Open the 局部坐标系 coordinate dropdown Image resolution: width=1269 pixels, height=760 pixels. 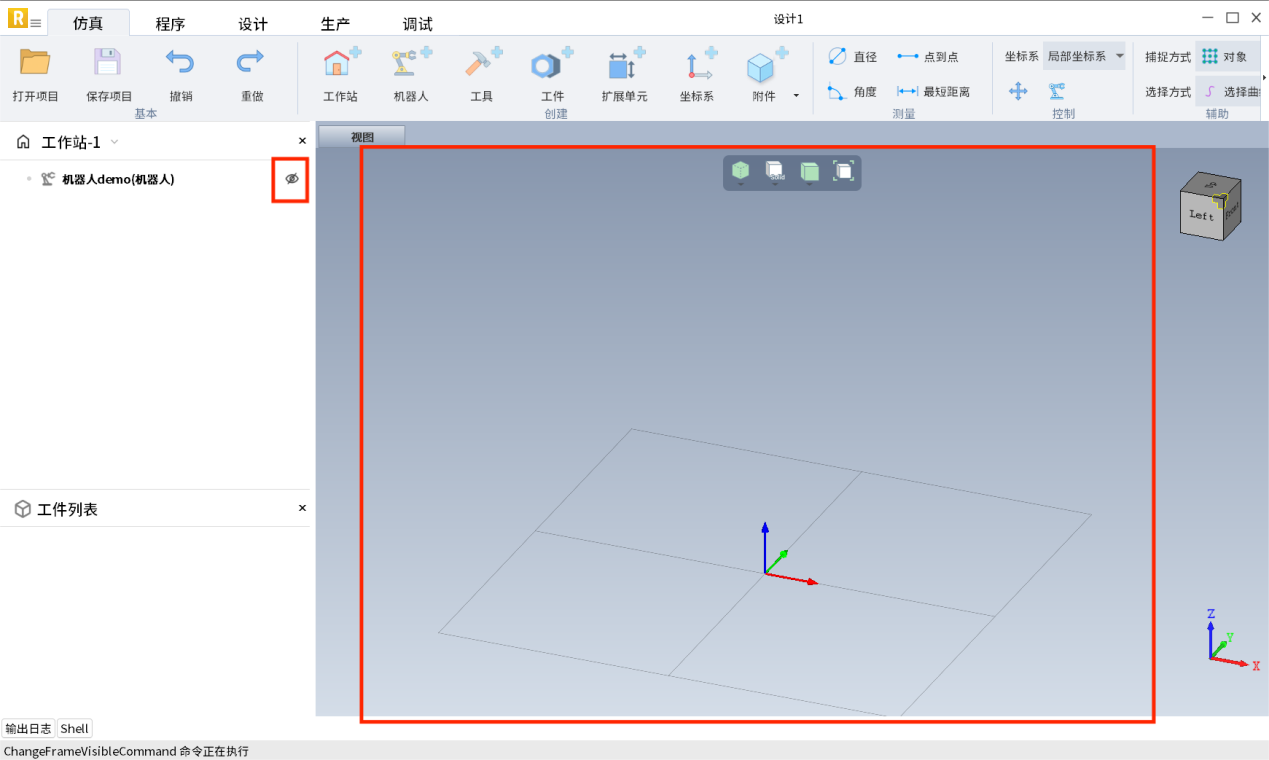(1085, 57)
